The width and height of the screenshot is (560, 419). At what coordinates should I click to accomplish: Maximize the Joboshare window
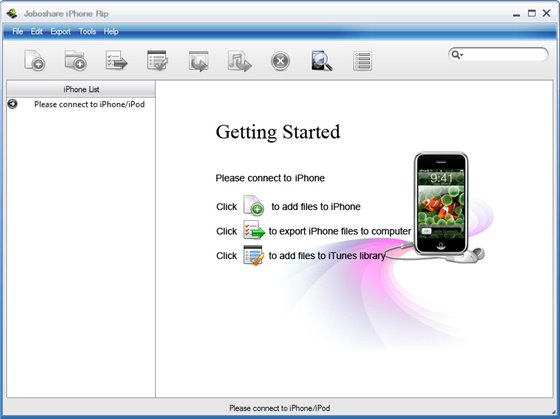click(532, 14)
